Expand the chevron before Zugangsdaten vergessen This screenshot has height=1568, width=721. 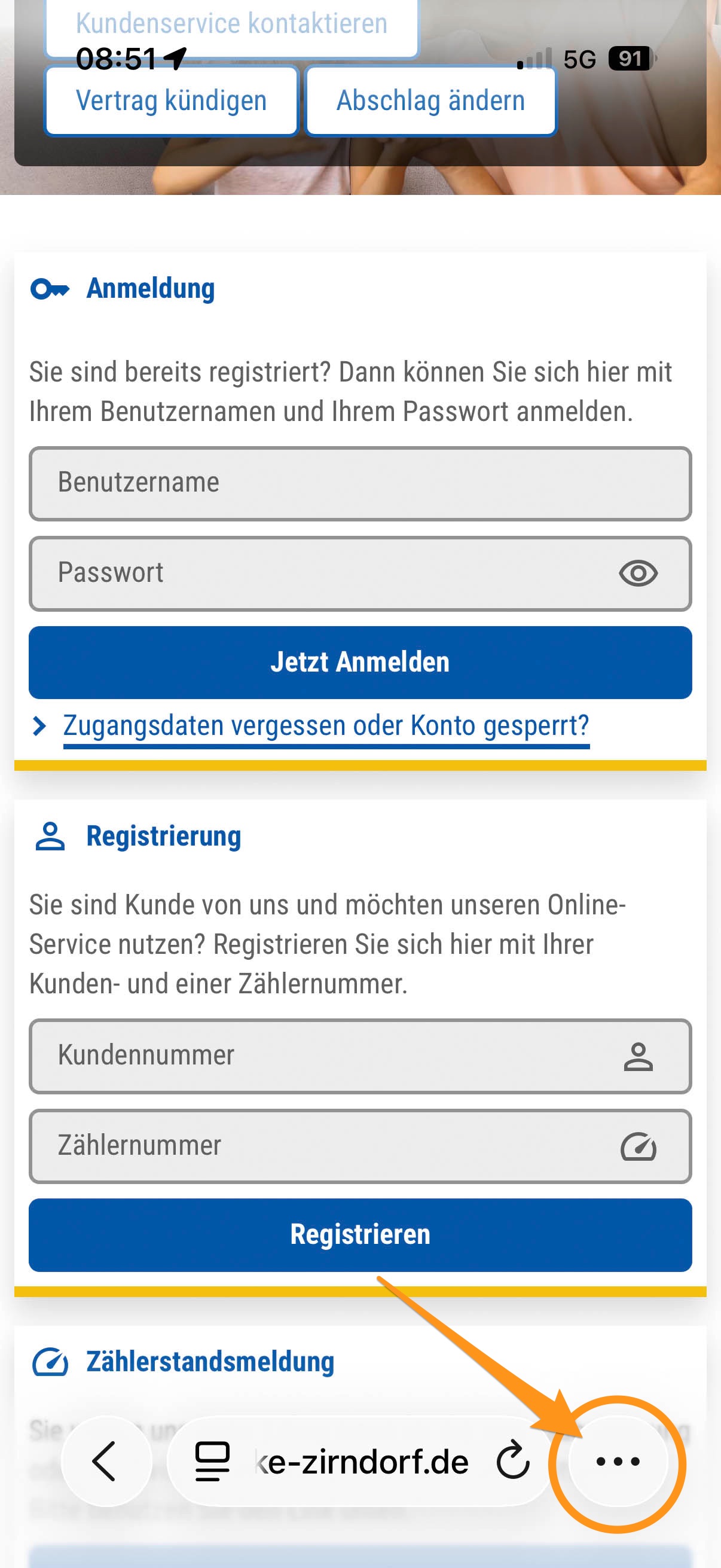(39, 725)
